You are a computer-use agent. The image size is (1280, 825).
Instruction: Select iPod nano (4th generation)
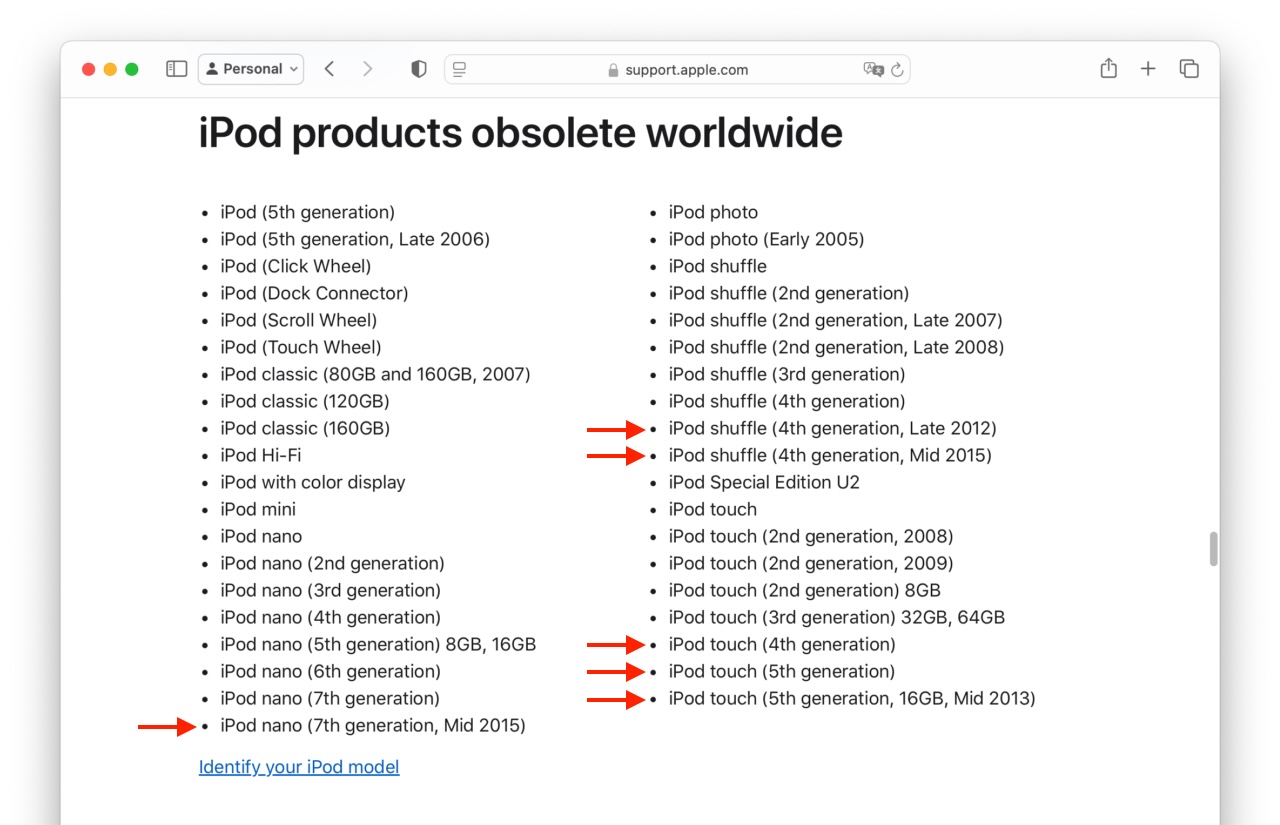[331, 617]
